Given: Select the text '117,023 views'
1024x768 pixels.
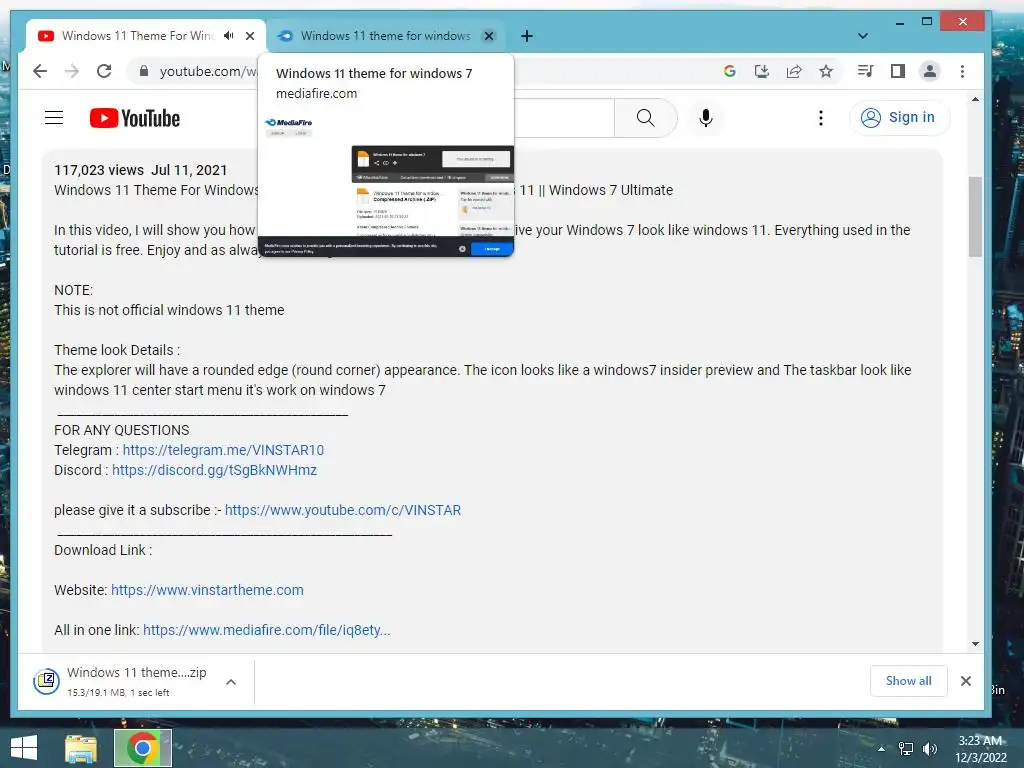Looking at the screenshot, I should pyautogui.click(x=99, y=170).
